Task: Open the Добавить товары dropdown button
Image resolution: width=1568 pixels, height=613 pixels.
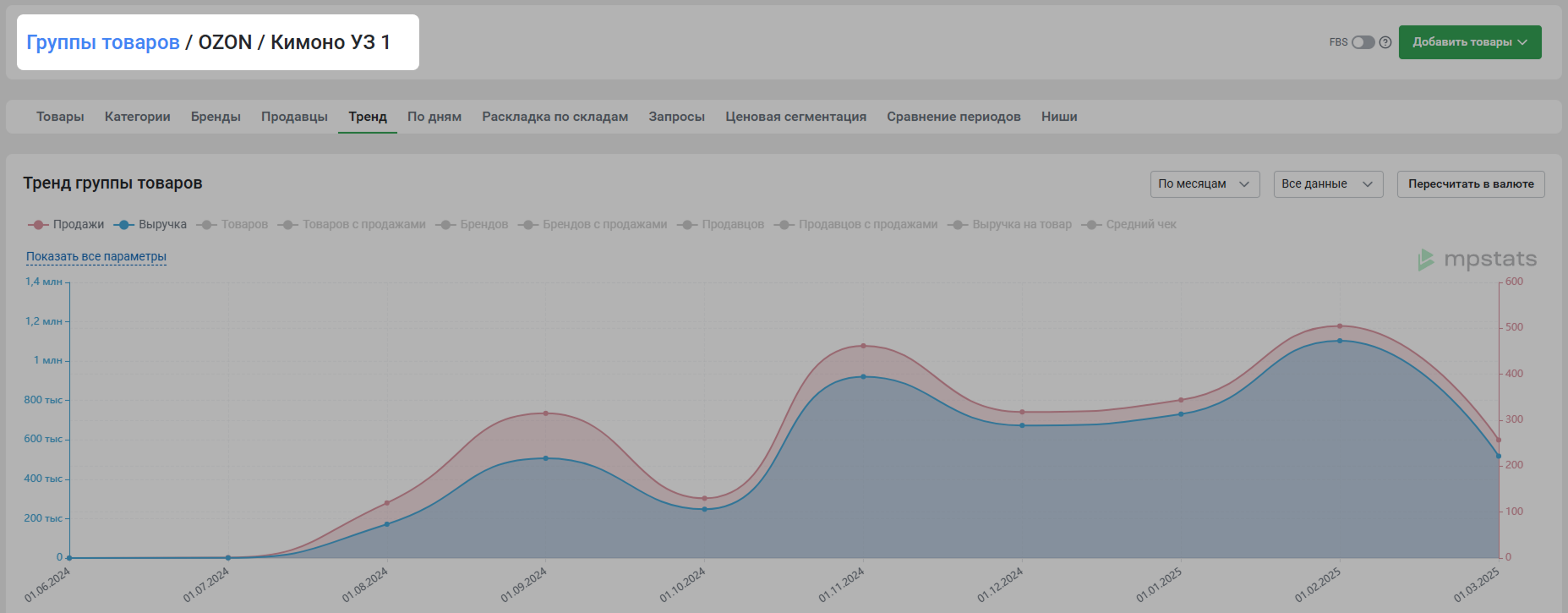Action: 1470,42
